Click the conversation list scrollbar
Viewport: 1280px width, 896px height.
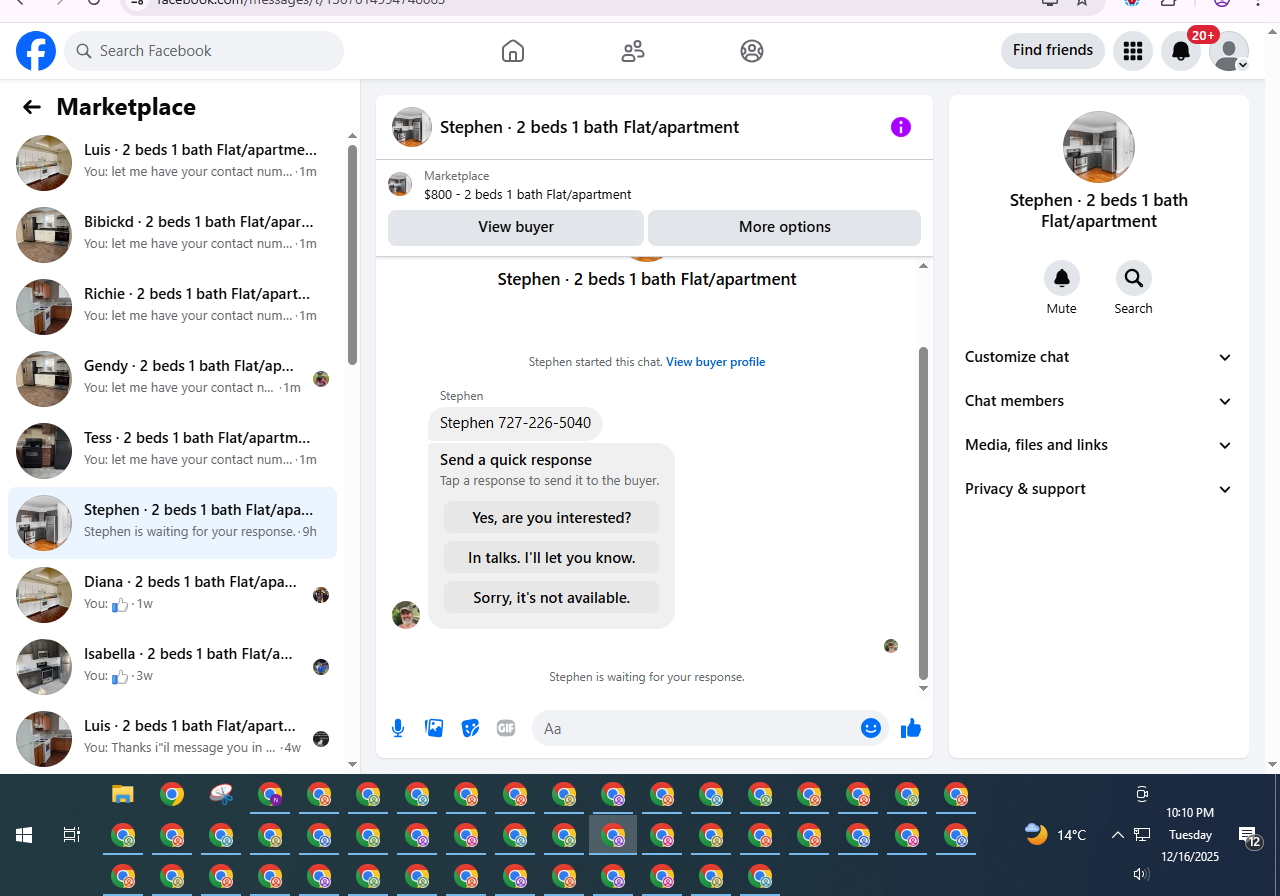[x=352, y=255]
